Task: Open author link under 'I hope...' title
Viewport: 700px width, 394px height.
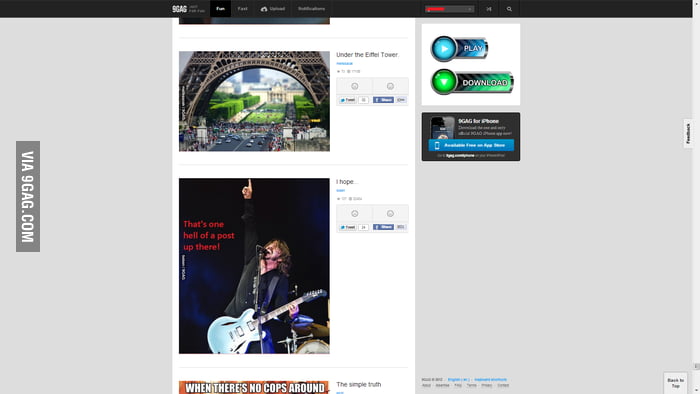Action: coord(340,191)
